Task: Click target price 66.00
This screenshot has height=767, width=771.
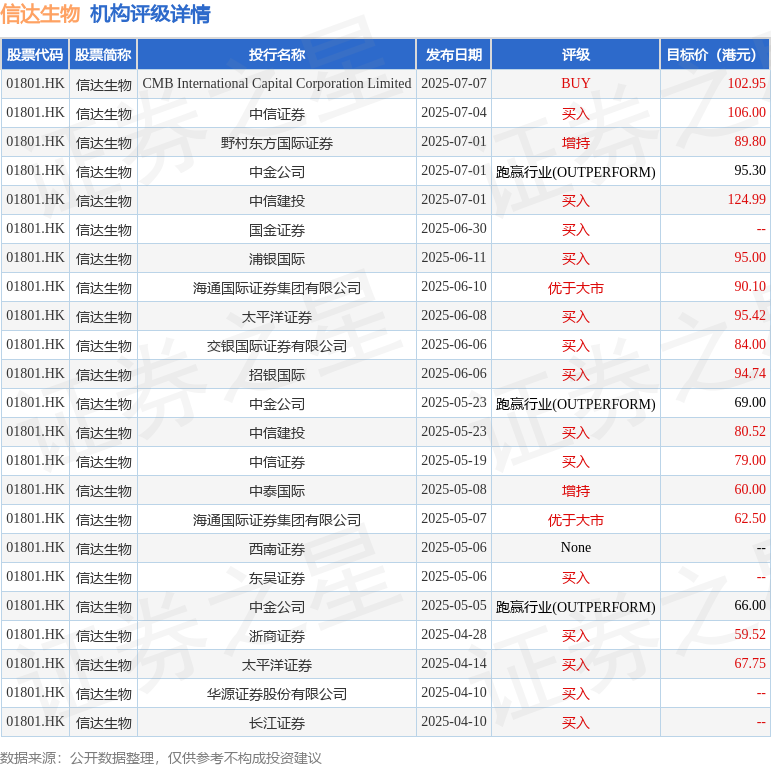Action: pyautogui.click(x=750, y=606)
